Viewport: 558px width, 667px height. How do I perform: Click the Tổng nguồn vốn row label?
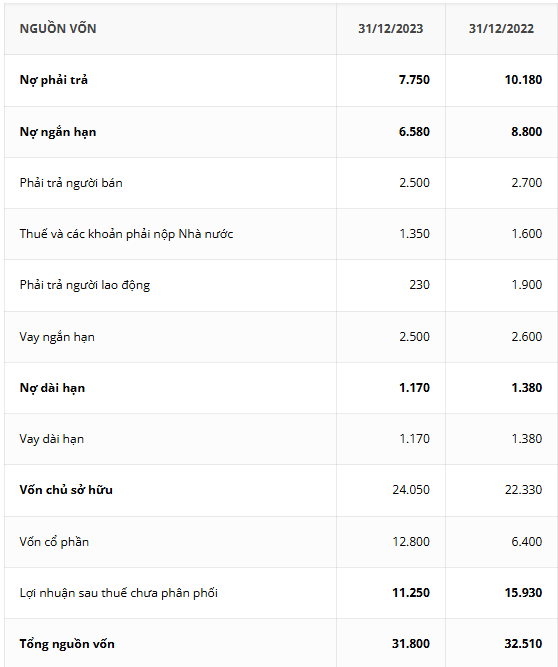tap(67, 644)
